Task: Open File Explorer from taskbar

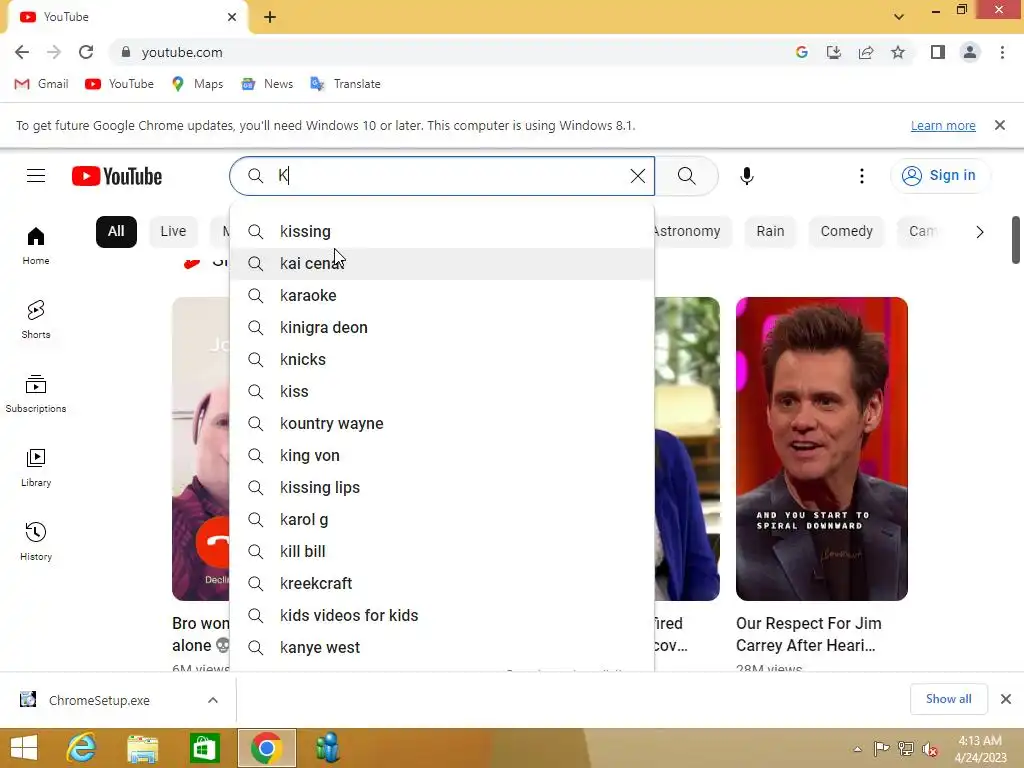Action: [x=142, y=748]
